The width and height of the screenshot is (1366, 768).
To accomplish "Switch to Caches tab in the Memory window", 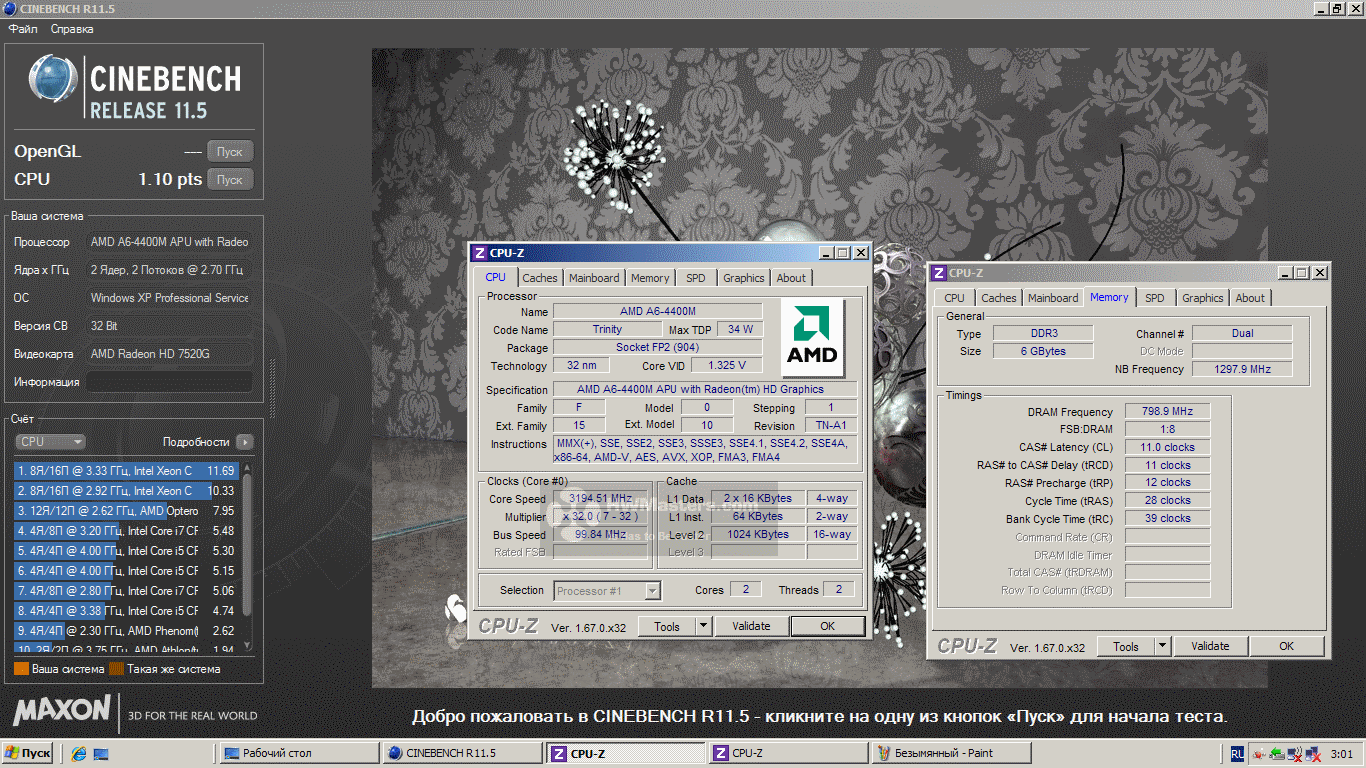I will click(998, 298).
